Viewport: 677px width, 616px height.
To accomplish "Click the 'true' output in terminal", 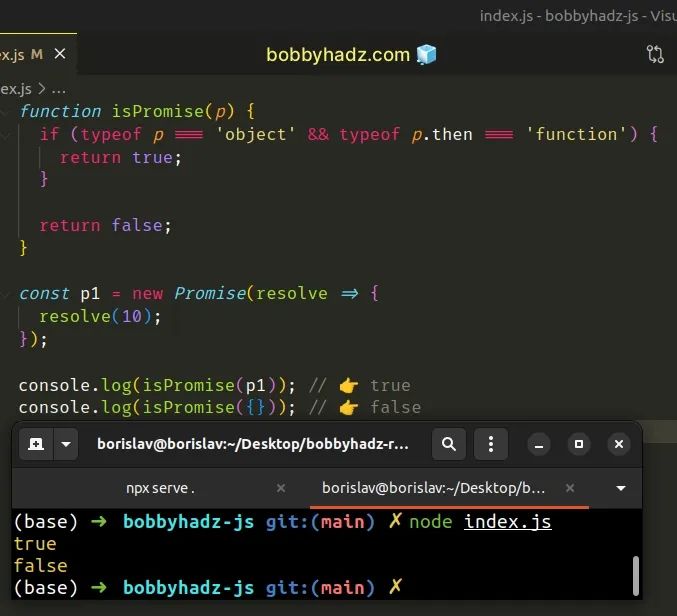I will (35, 544).
